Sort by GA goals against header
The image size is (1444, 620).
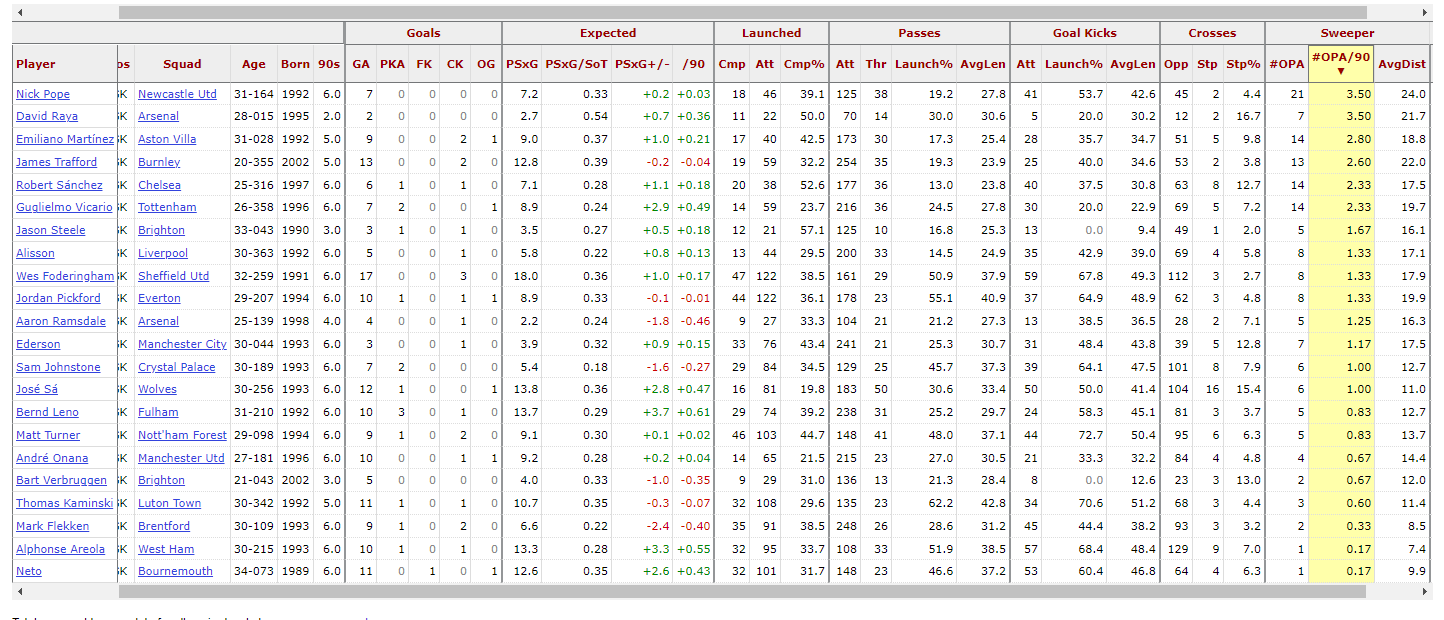(361, 65)
